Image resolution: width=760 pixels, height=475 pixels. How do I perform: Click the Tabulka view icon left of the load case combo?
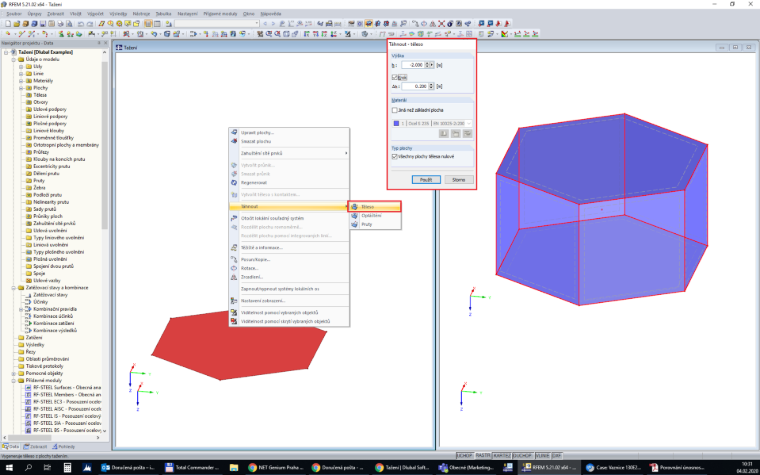pyautogui.click(x=157, y=23)
